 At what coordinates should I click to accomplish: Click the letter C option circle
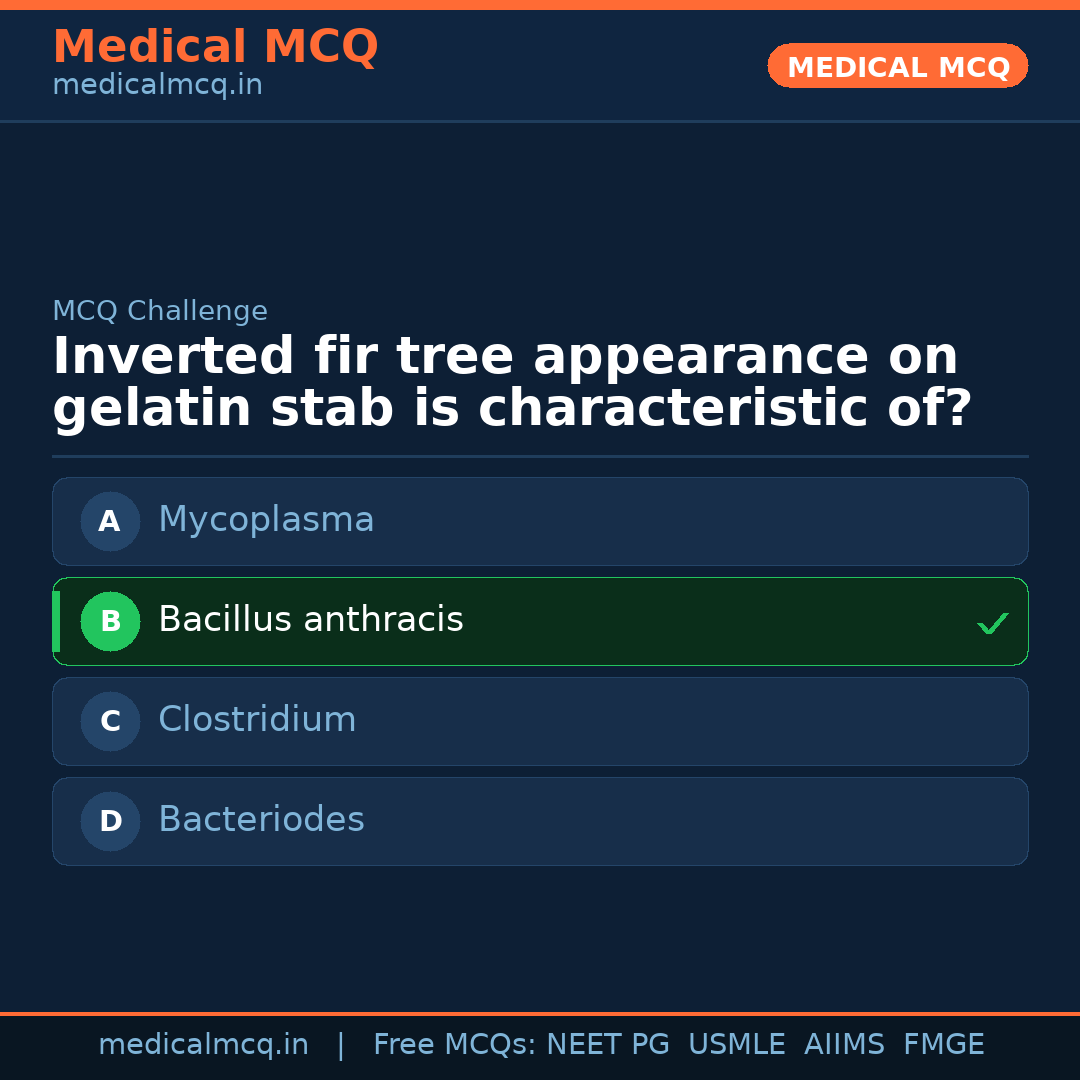(110, 721)
